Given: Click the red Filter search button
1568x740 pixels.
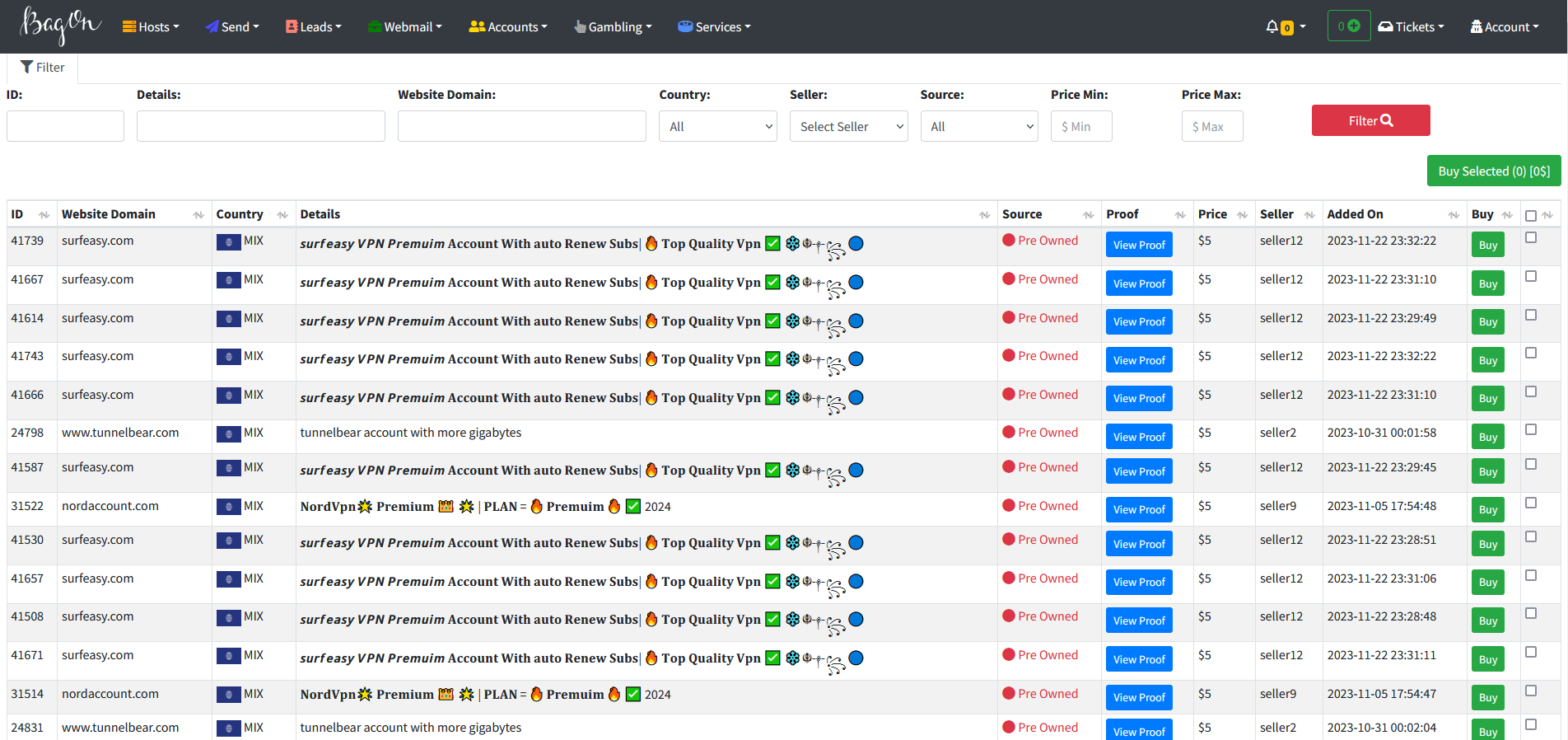Looking at the screenshot, I should coord(1370,120).
